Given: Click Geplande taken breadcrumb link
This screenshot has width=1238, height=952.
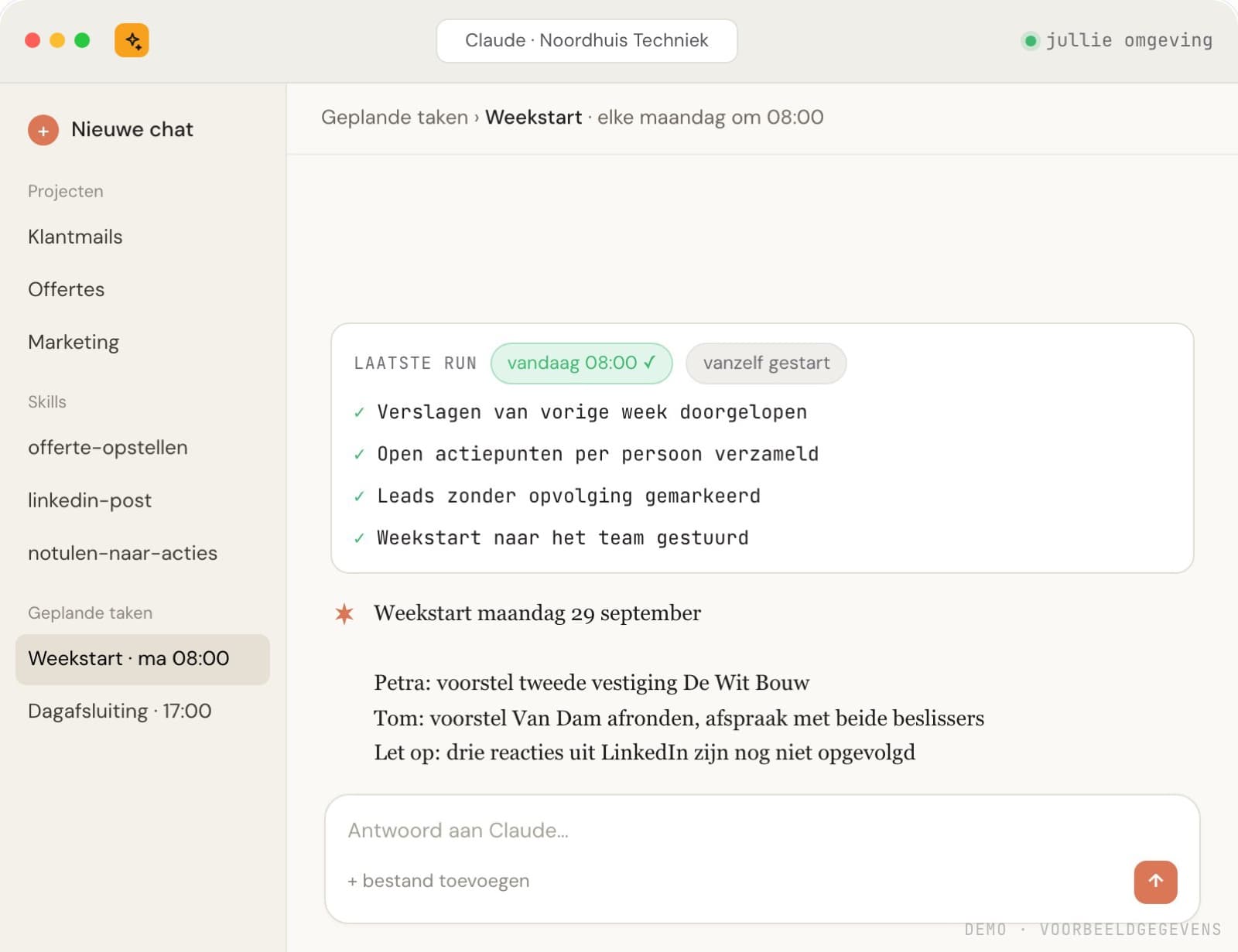Looking at the screenshot, I should click(395, 118).
